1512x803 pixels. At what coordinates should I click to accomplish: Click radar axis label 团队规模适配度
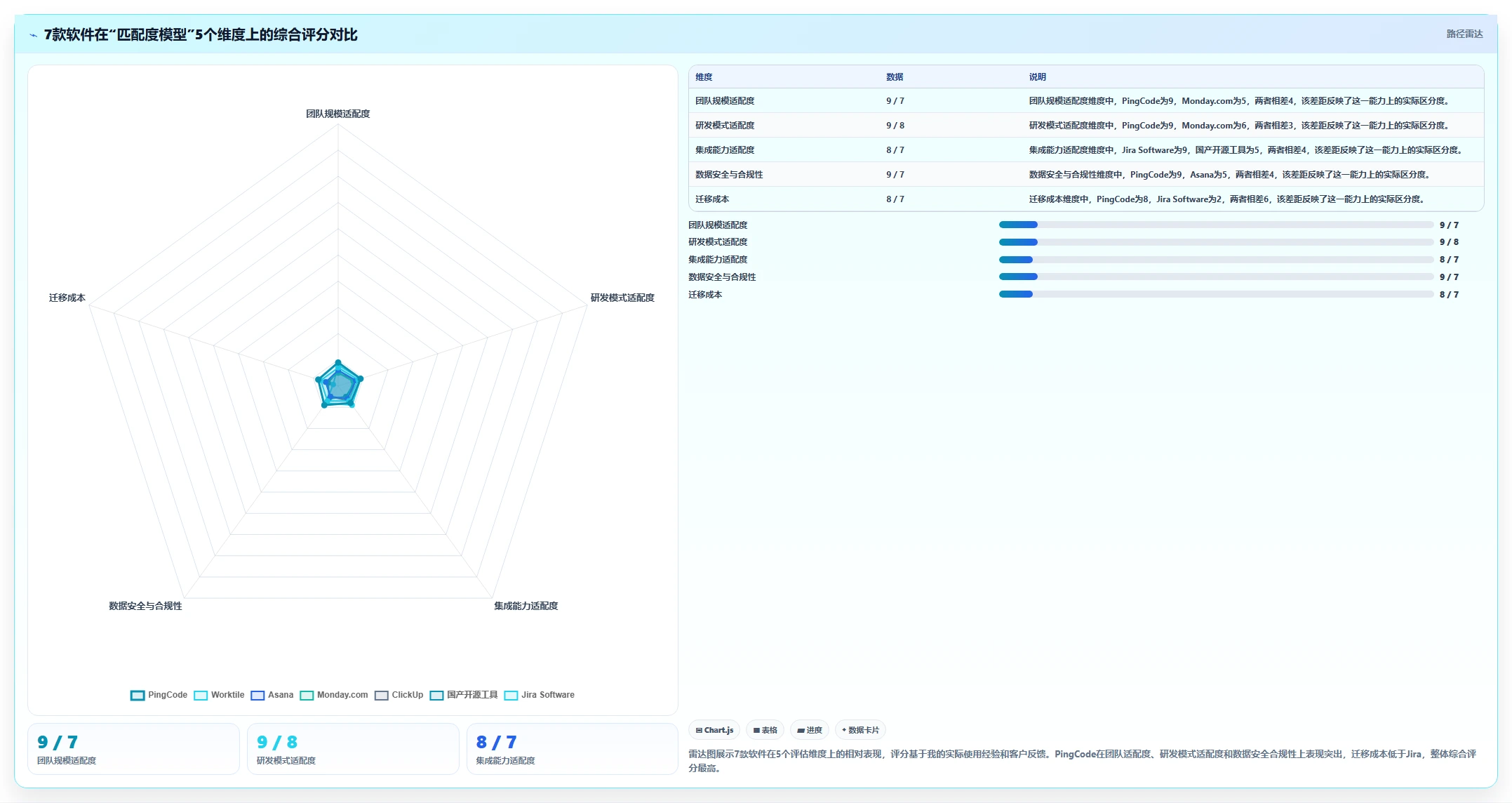coord(337,114)
